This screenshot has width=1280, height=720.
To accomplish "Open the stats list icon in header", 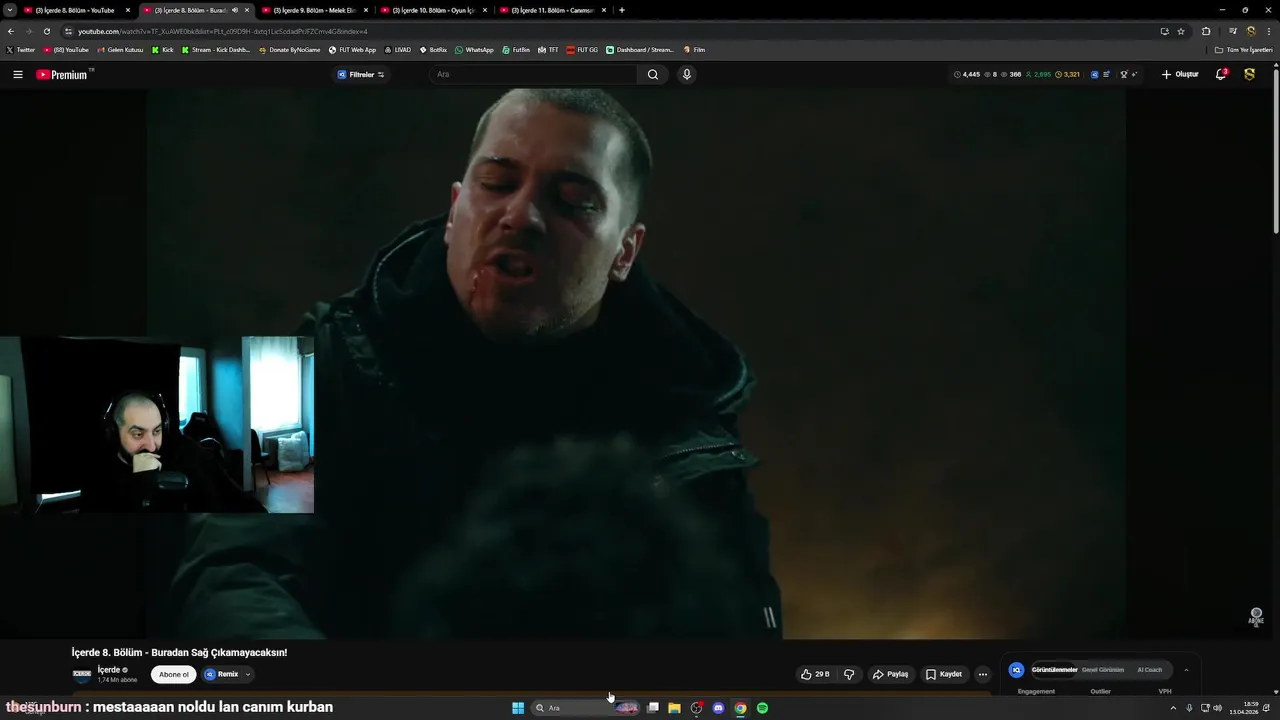I will pyautogui.click(x=1107, y=74).
